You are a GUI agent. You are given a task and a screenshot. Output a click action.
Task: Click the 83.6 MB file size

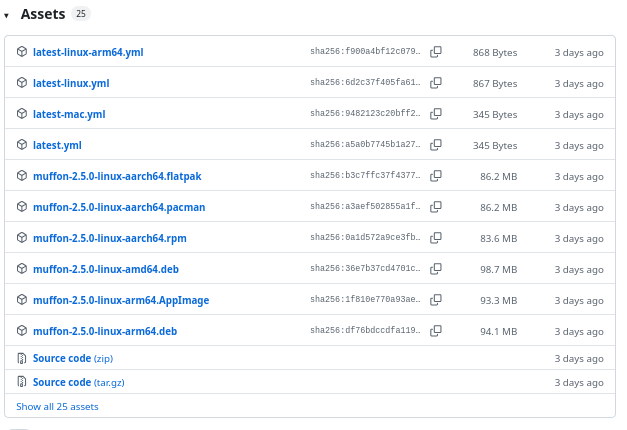click(x=499, y=239)
